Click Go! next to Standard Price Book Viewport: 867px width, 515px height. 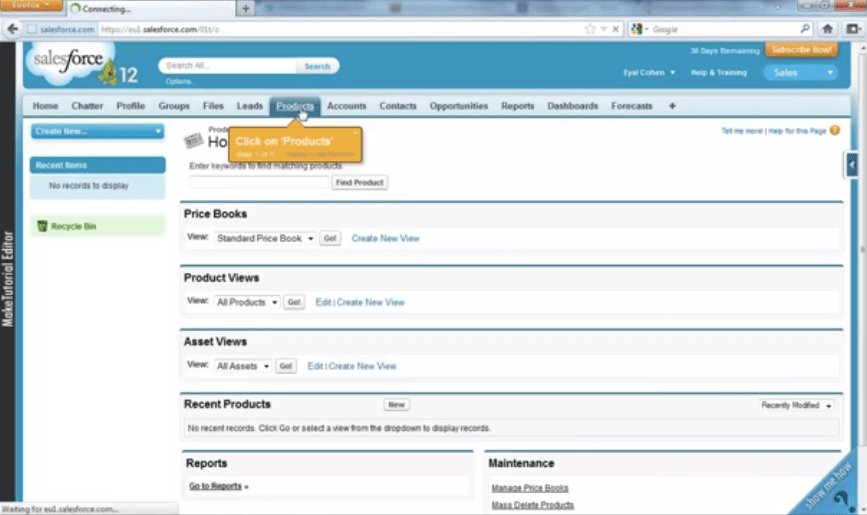coord(330,238)
